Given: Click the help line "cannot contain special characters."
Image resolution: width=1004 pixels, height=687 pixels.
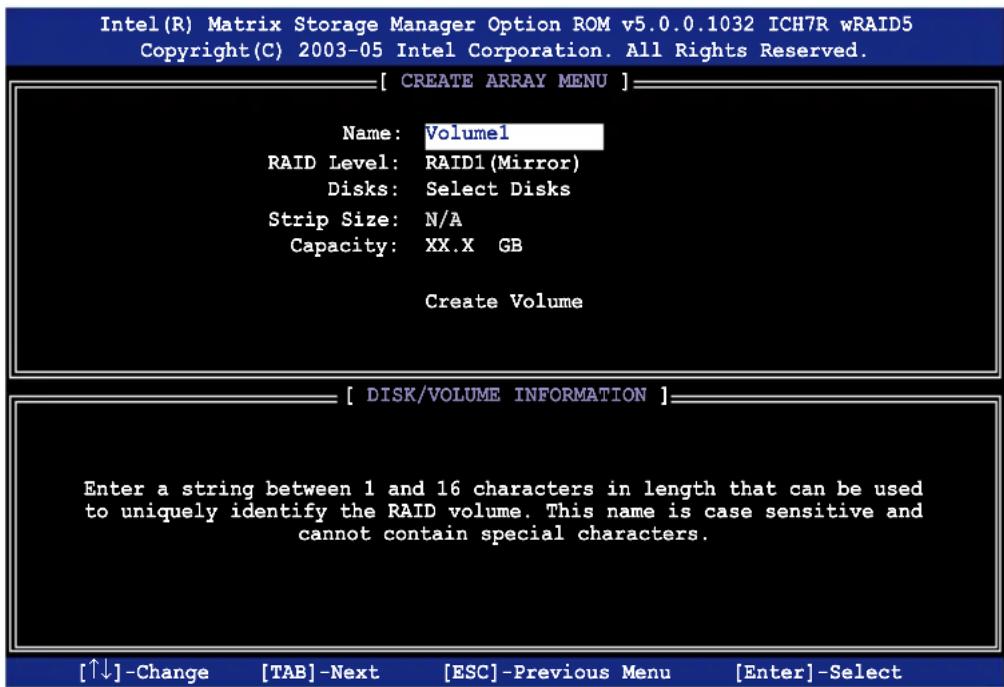Looking at the screenshot, I should (504, 534).
